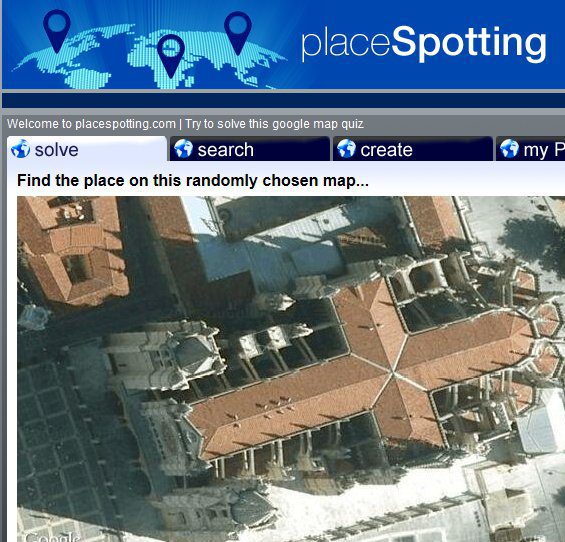Click center of the cross-shaped red roof

tap(395, 374)
